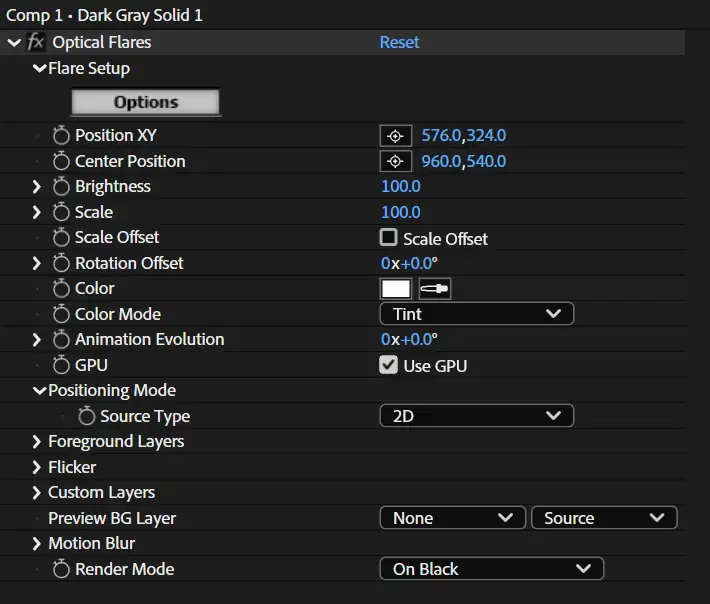Toggle stopwatch for Brightness
The width and height of the screenshot is (710, 604).
pyautogui.click(x=61, y=186)
